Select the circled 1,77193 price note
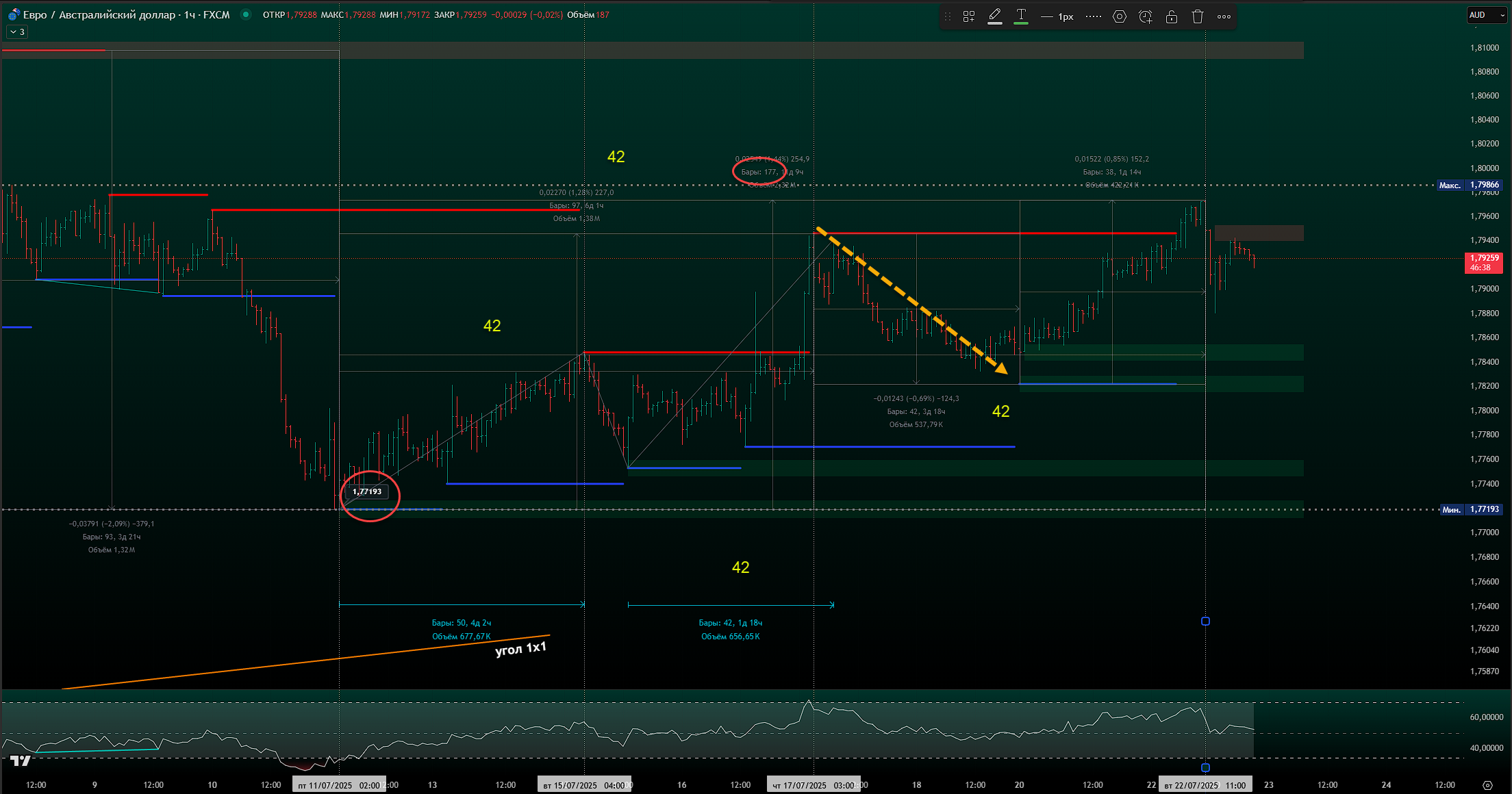The image size is (1512, 794). pyautogui.click(x=367, y=491)
